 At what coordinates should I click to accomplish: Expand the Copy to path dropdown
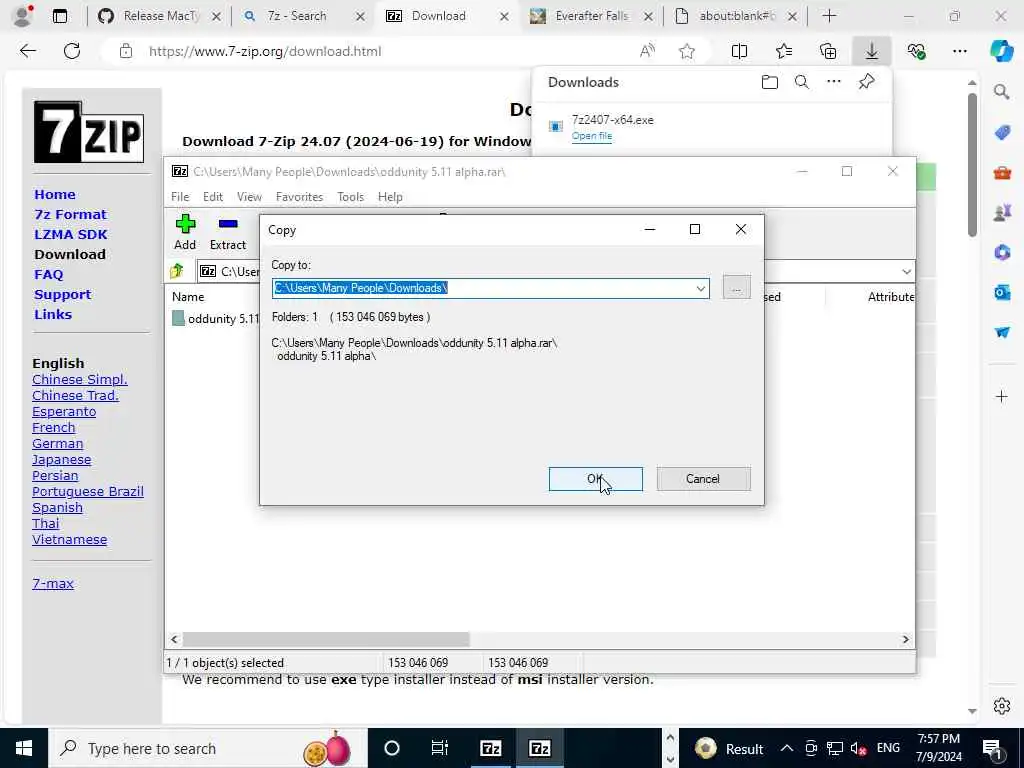(x=700, y=288)
